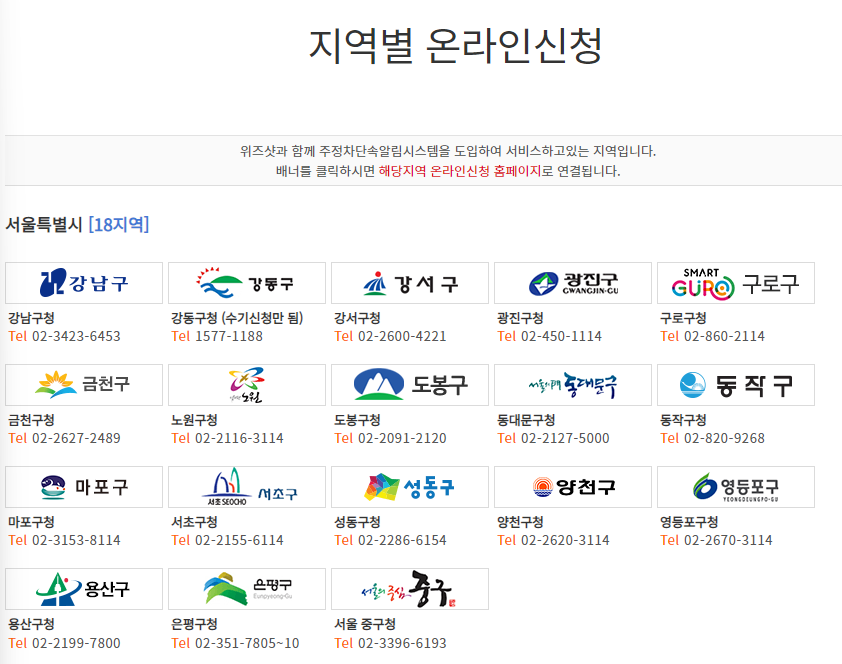Click the 금천구청 name text

[x=31, y=420]
